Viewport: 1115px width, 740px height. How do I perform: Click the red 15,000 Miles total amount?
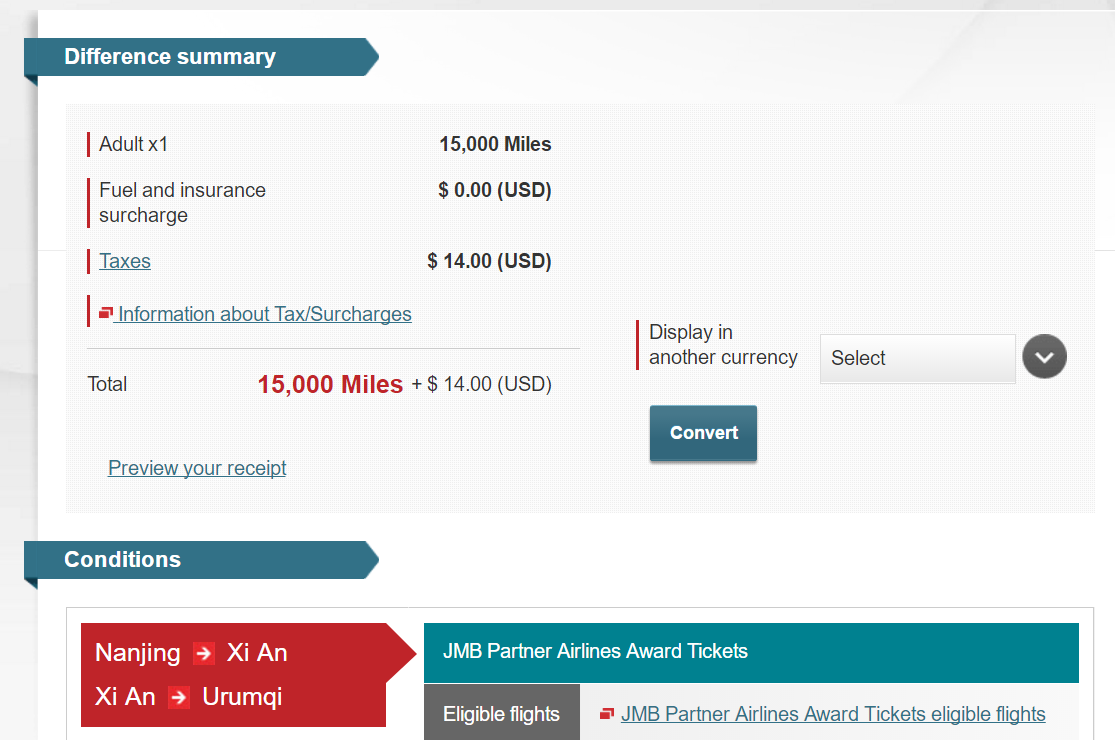[330, 385]
